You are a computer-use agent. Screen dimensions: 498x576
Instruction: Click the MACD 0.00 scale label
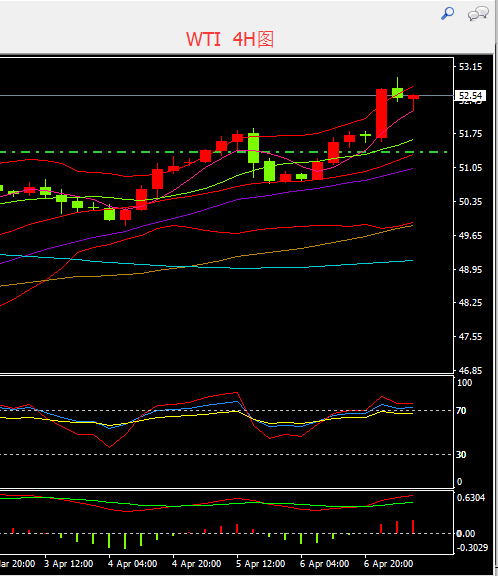coord(465,533)
